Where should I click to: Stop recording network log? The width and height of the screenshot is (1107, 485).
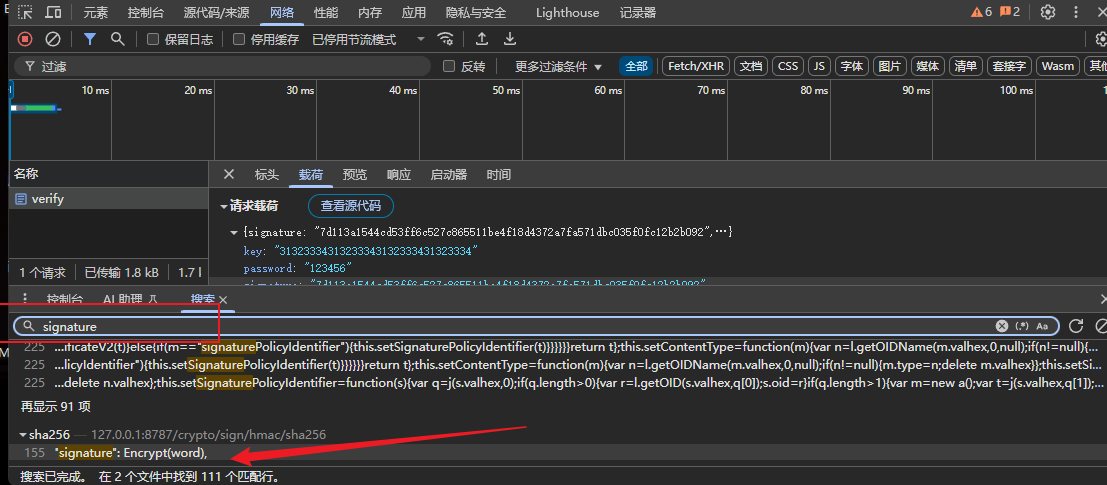pyautogui.click(x=25, y=40)
